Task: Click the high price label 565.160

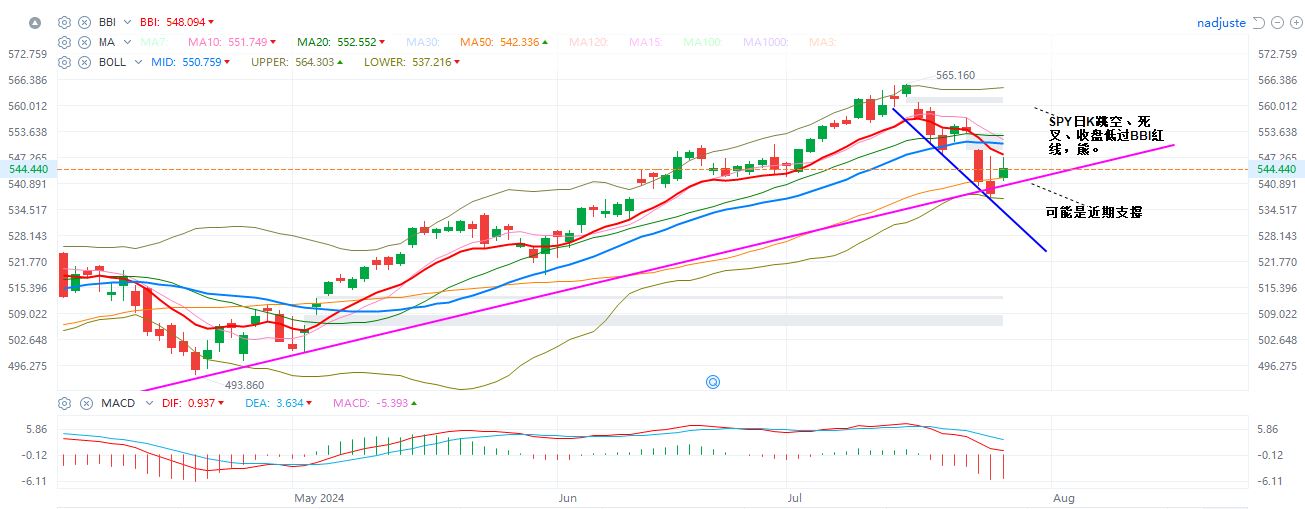Action: [955, 75]
